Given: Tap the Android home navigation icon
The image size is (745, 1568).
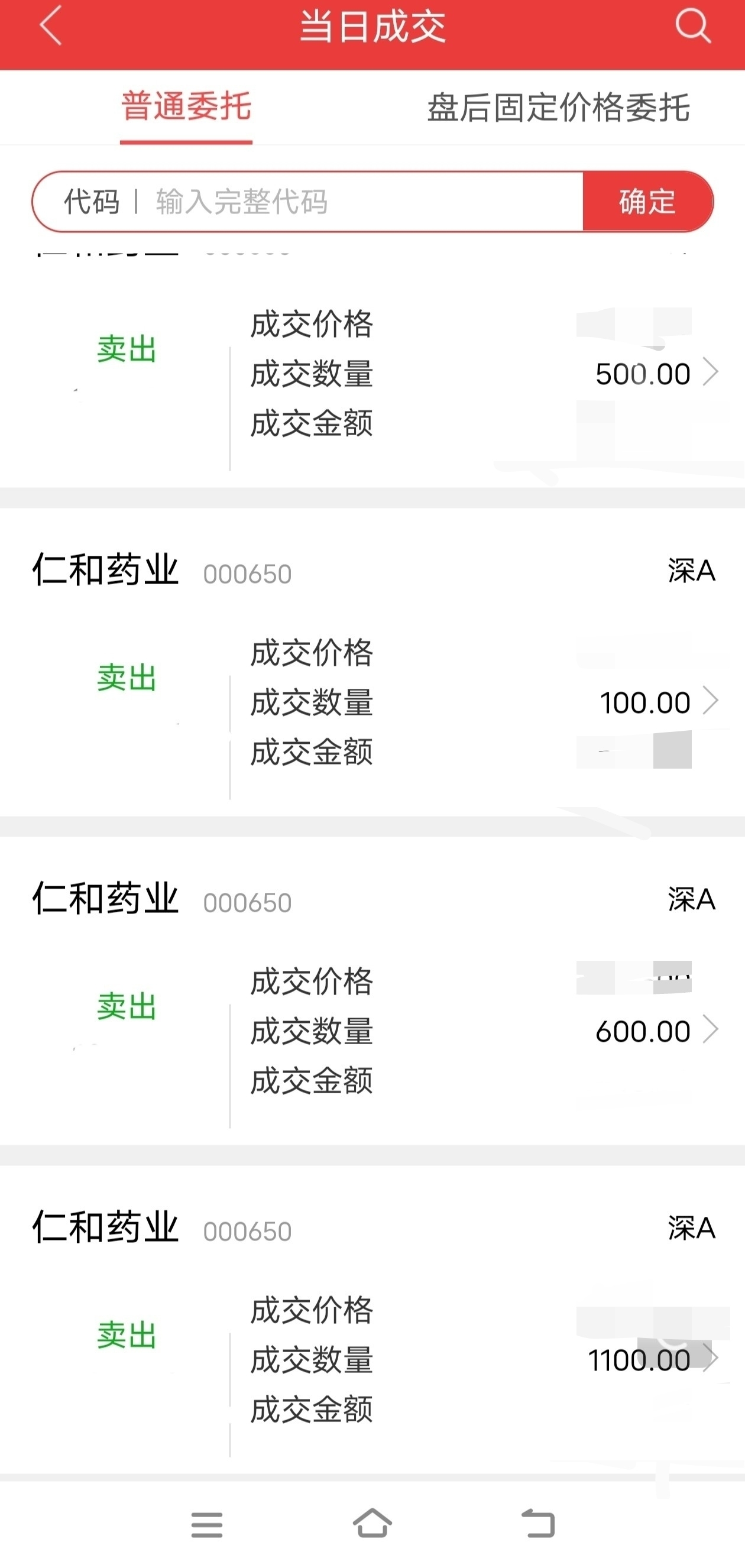Looking at the screenshot, I should pos(372,1523).
